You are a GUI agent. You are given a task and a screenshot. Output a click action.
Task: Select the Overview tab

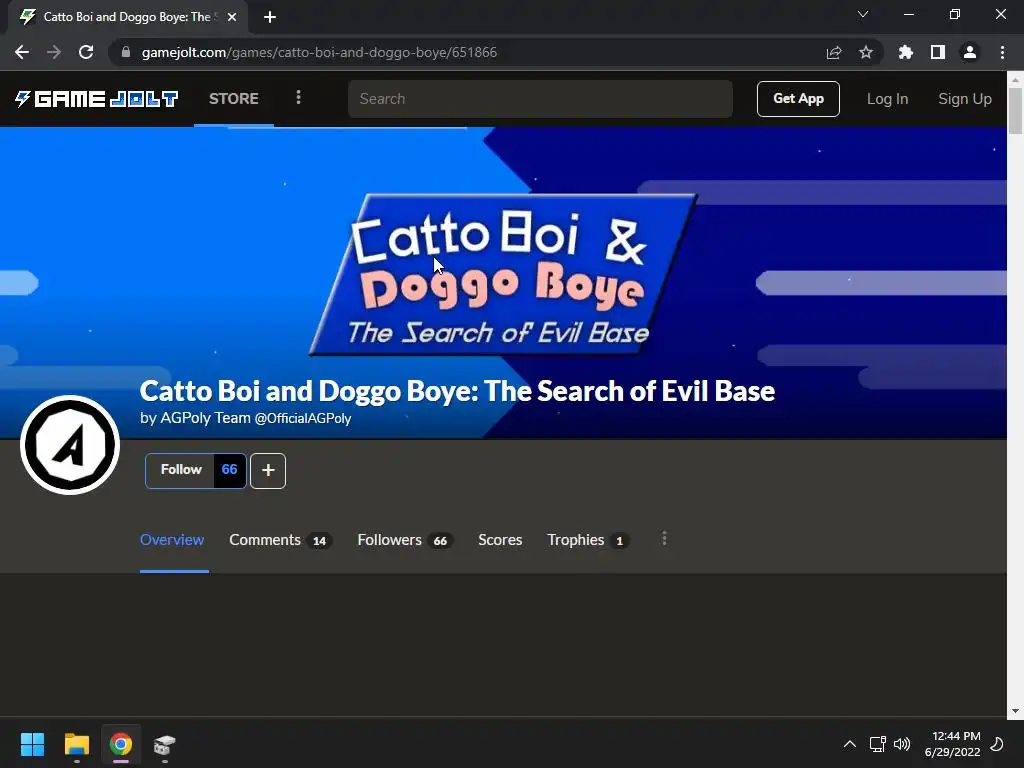[x=172, y=540]
